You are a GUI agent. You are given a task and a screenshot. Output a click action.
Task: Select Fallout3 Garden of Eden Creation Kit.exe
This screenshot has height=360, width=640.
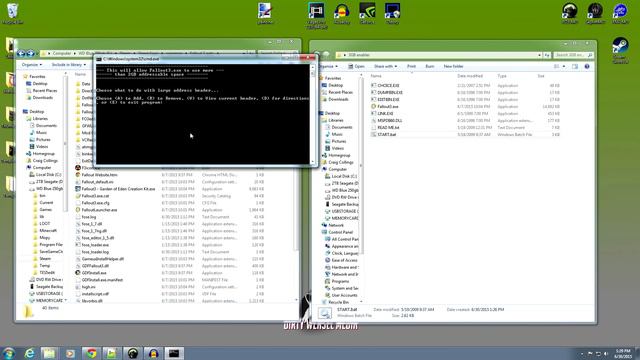point(118,189)
